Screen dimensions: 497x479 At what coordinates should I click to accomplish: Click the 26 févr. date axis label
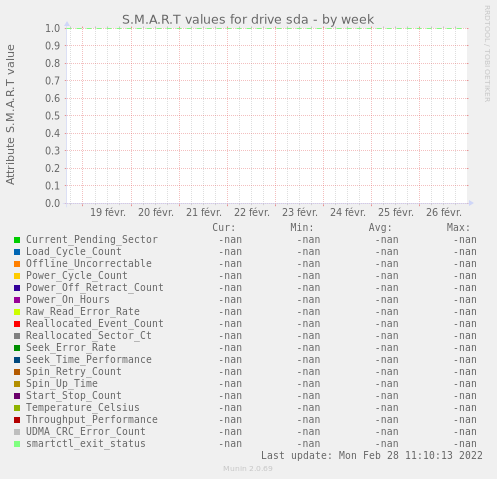[x=444, y=212]
